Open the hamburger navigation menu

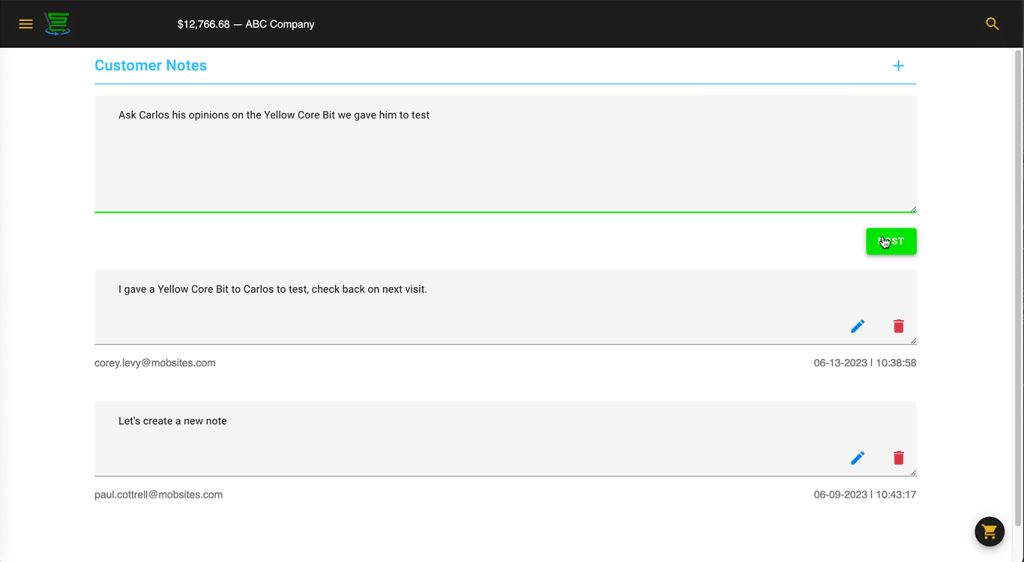click(26, 24)
